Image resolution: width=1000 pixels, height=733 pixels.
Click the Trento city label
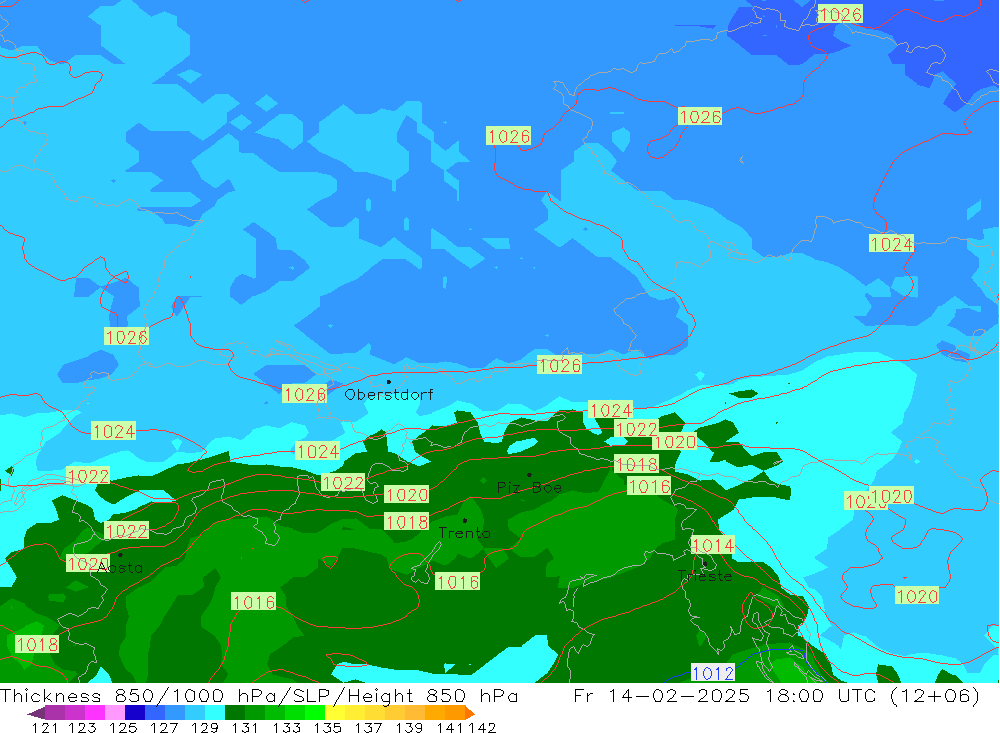pyautogui.click(x=465, y=533)
